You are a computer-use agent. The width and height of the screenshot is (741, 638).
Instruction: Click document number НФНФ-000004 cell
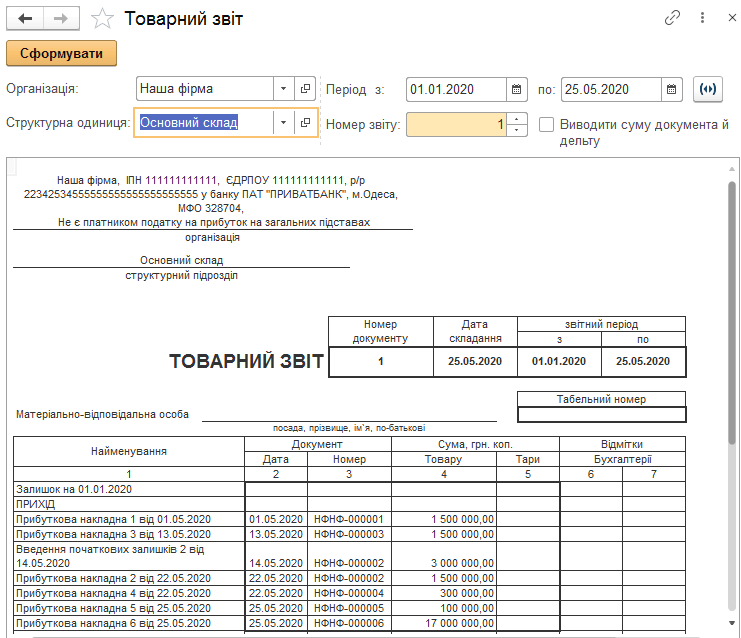pyautogui.click(x=349, y=594)
